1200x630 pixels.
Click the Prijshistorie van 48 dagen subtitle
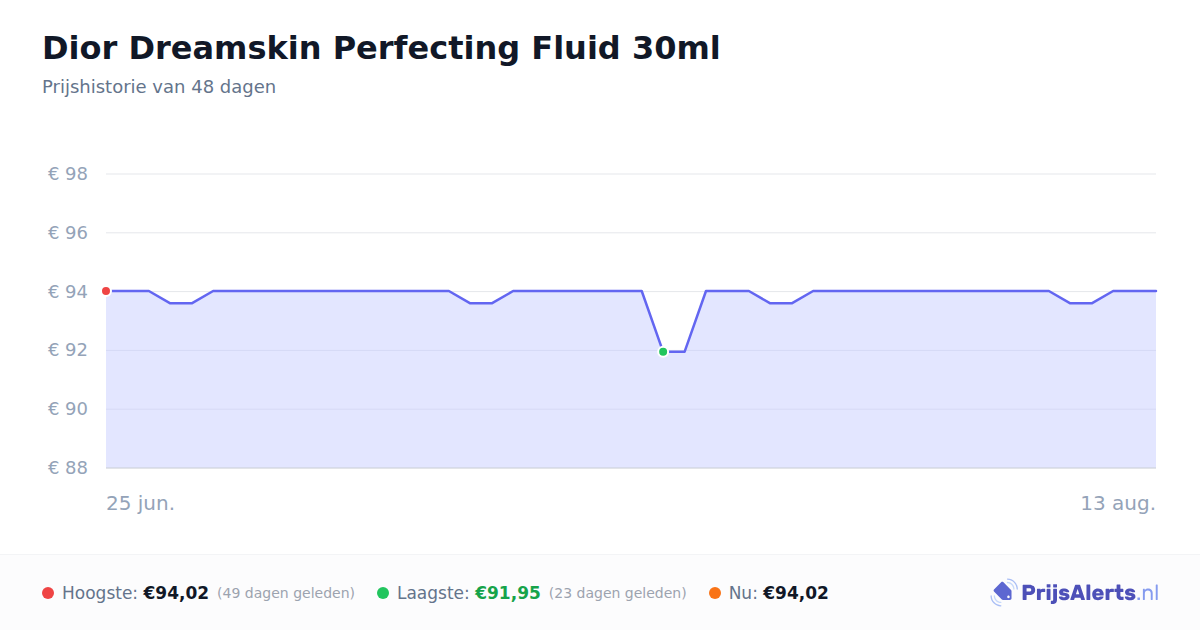pos(159,87)
